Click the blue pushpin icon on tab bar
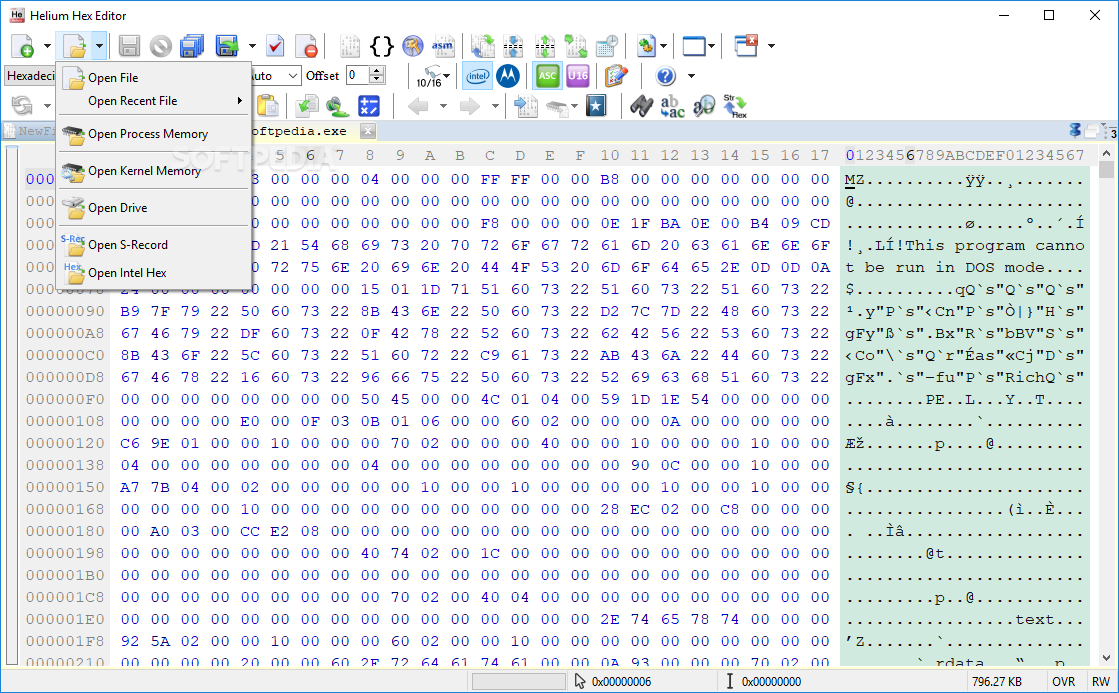 point(1075,131)
